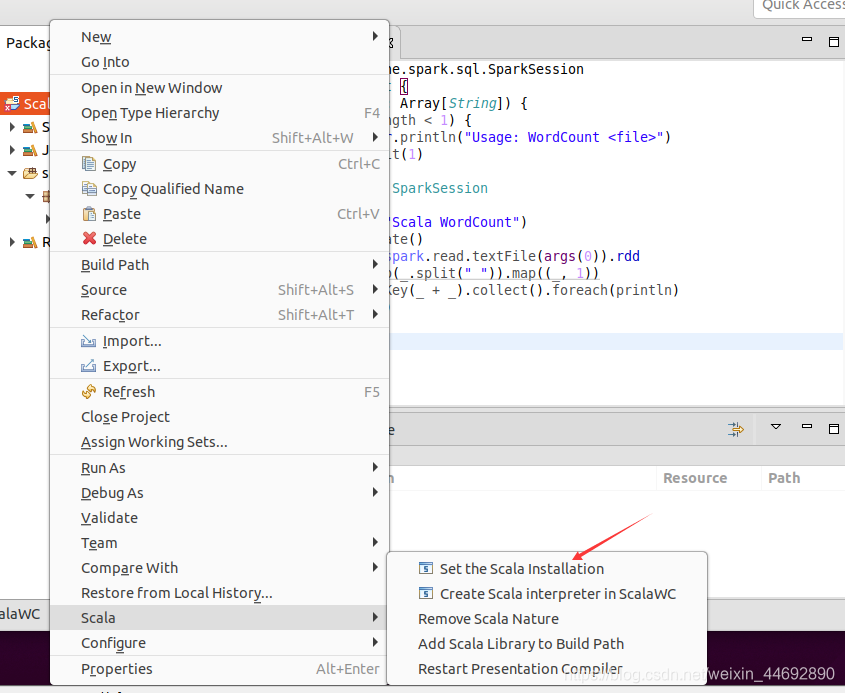Expand the Refactor submenu
Screen dimensions: 845x693
pyautogui.click(x=375, y=314)
